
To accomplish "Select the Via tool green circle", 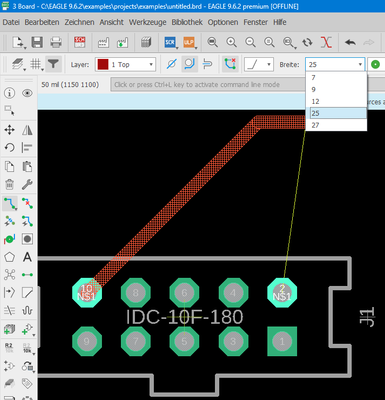I will tap(9, 239).
